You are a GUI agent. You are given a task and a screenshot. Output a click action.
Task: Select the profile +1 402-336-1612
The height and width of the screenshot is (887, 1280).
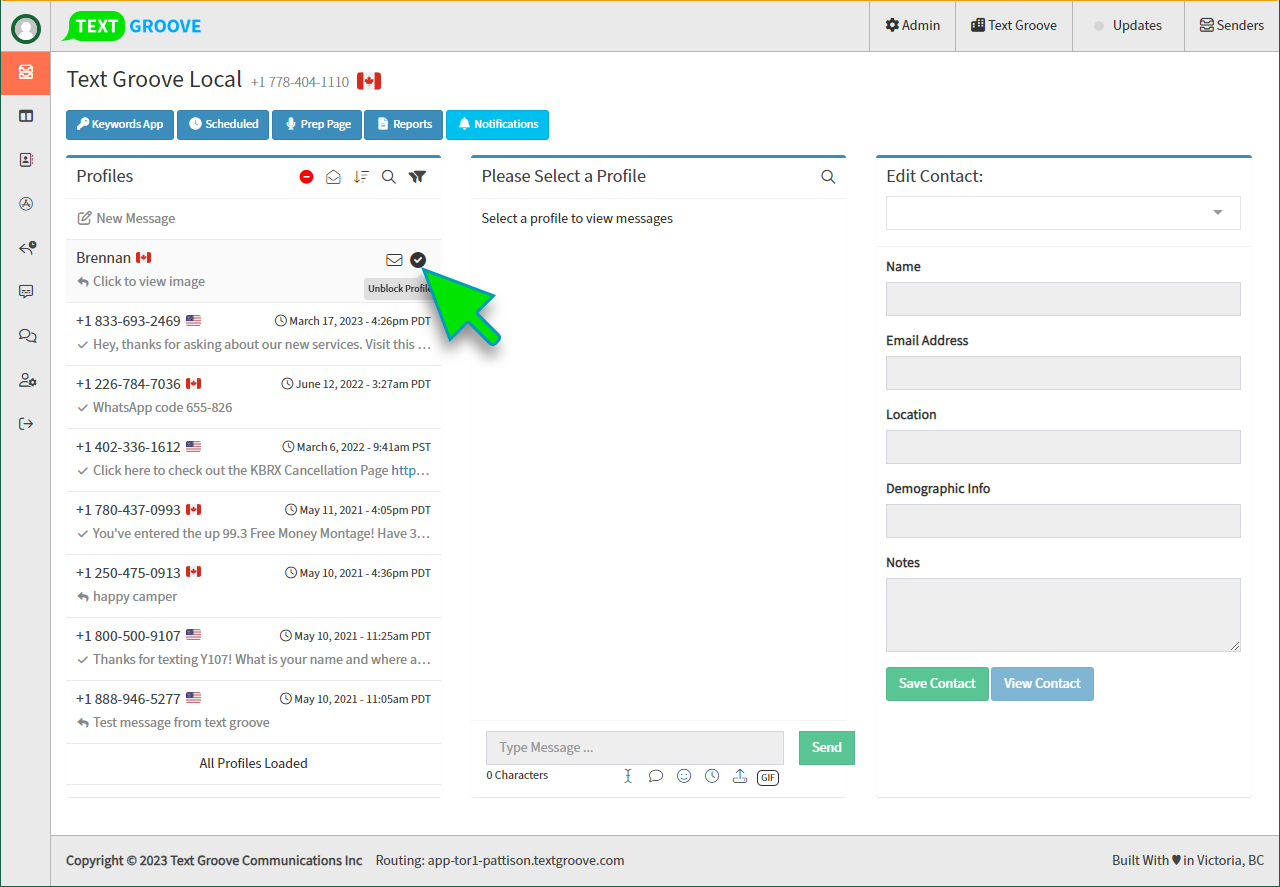click(x=253, y=460)
